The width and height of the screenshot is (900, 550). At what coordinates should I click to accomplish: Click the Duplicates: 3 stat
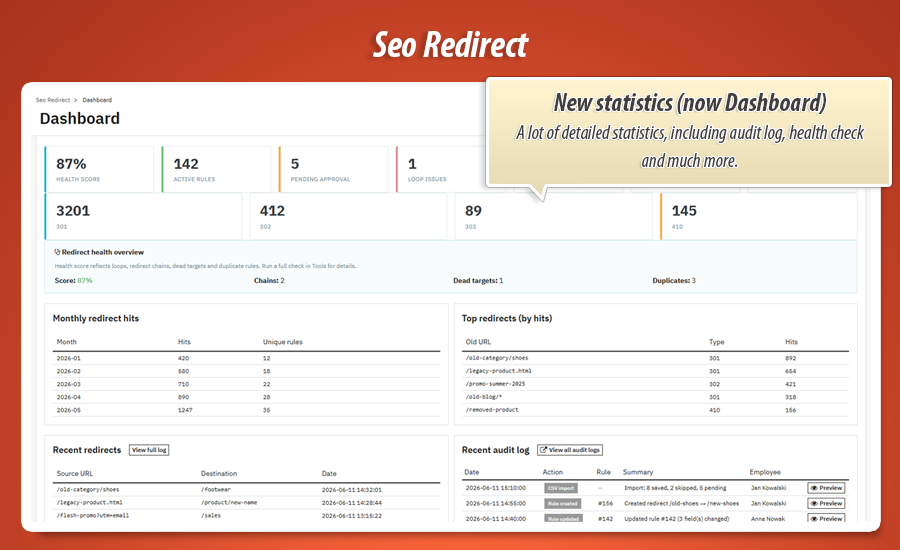click(674, 281)
